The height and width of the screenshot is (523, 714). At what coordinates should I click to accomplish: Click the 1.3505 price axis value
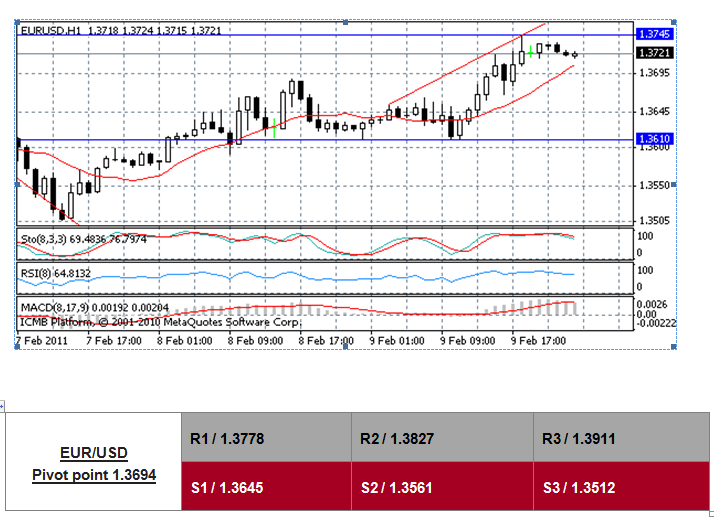coord(654,221)
